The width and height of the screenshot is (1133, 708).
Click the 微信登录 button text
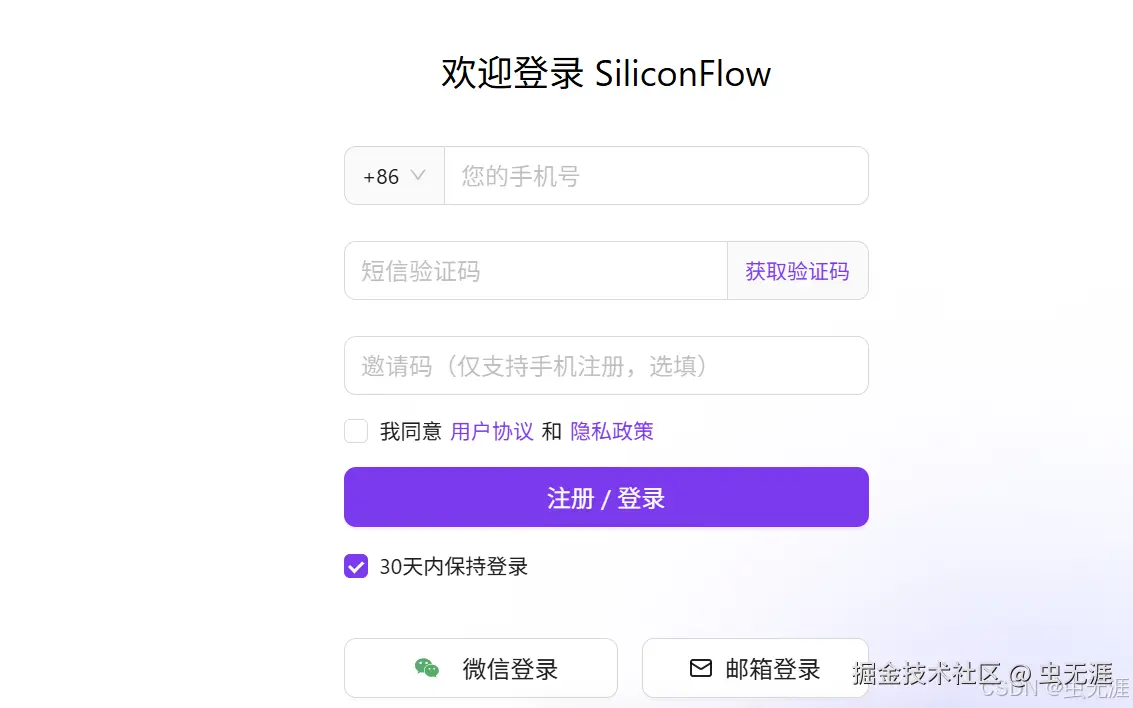(508, 668)
